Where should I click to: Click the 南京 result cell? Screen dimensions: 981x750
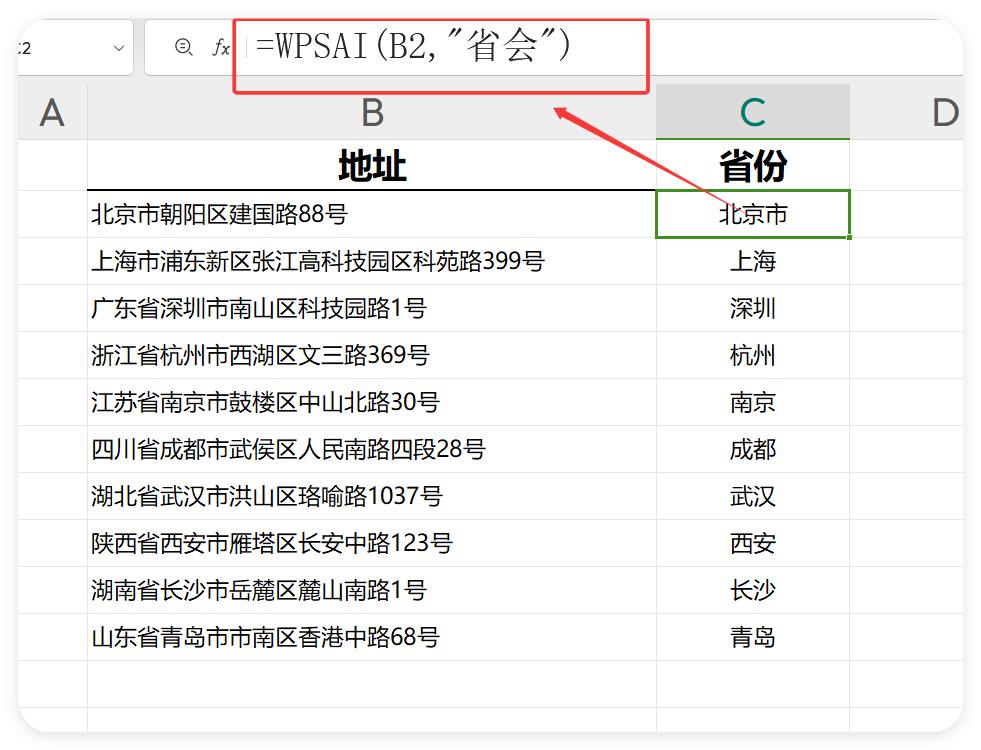coord(753,402)
